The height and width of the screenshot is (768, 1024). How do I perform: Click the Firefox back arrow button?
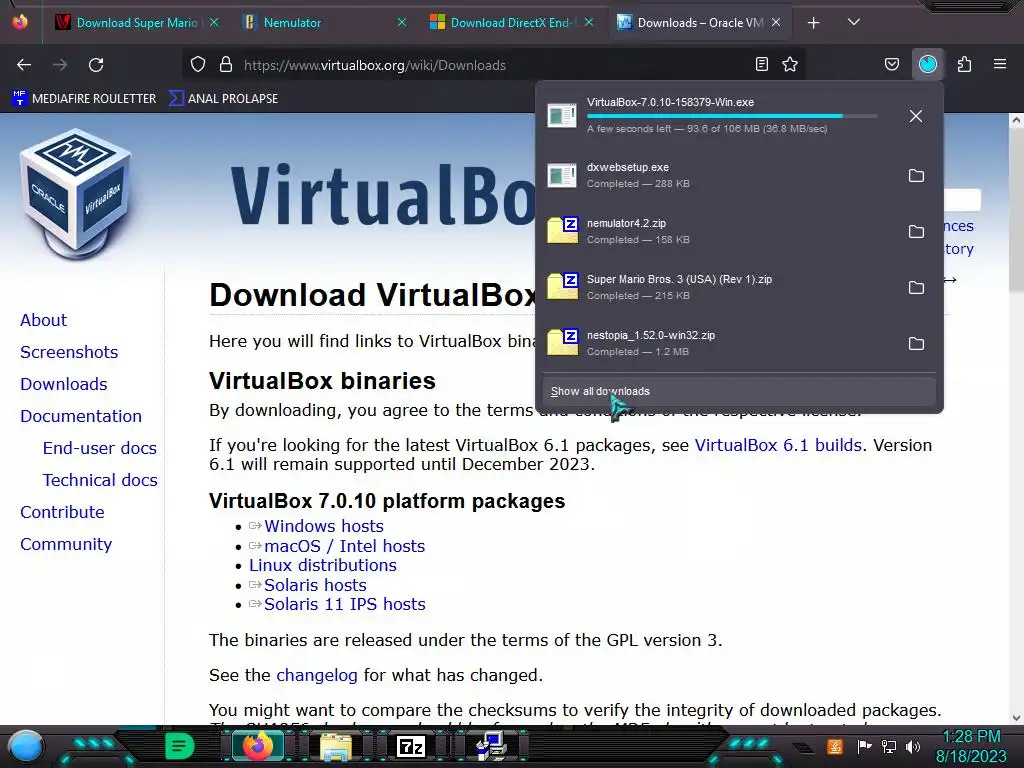pos(24,65)
